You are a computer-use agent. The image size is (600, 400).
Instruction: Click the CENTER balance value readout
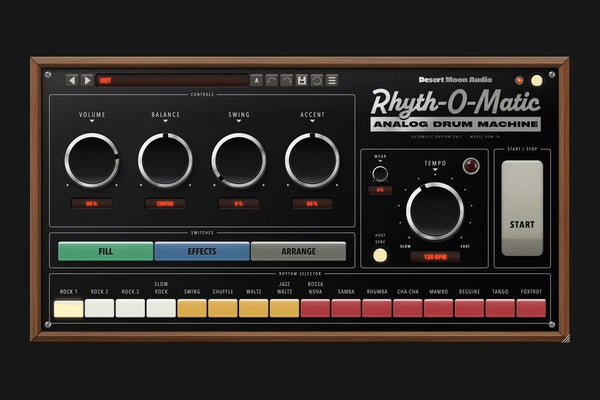[165, 204]
